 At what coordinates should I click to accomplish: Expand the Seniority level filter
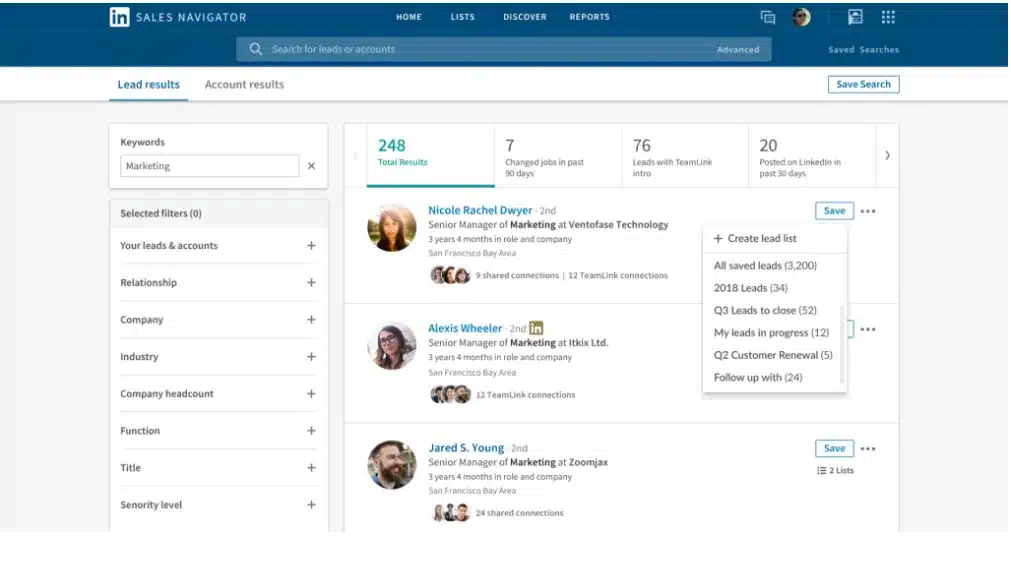[311, 505]
